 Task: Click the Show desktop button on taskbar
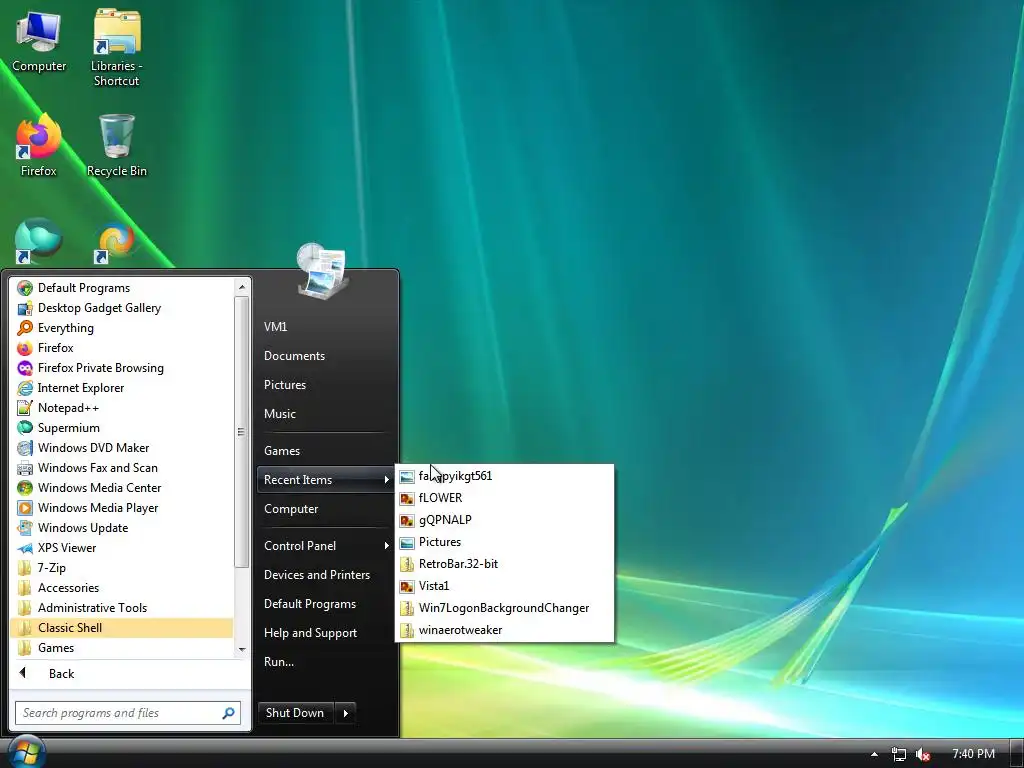point(1016,754)
